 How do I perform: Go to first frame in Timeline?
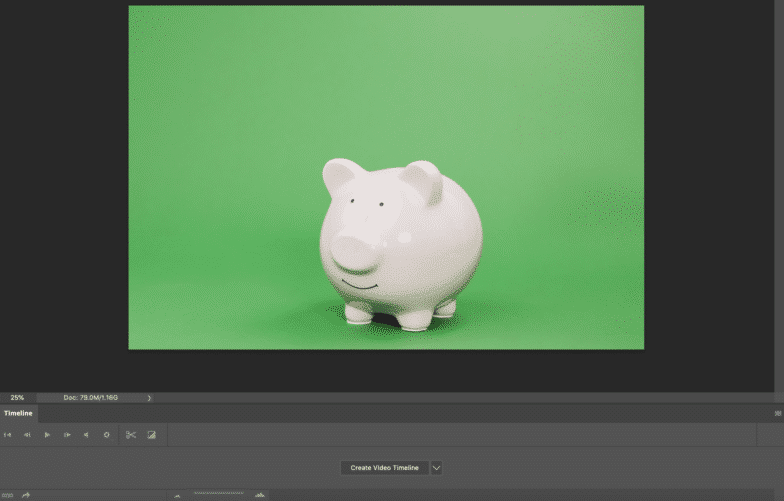8,435
